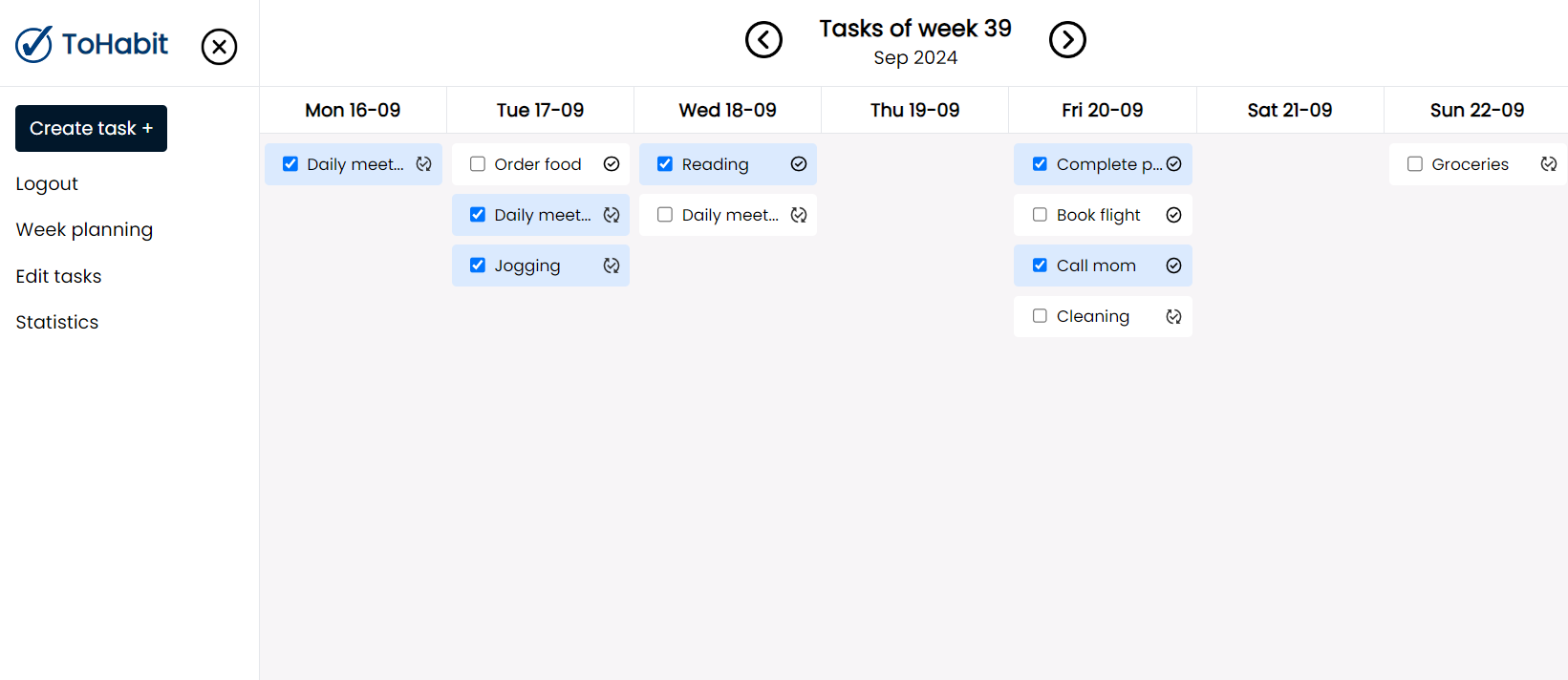1568x680 pixels.
Task: Click recurring icon on Cleaning task
Action: pos(1173,316)
